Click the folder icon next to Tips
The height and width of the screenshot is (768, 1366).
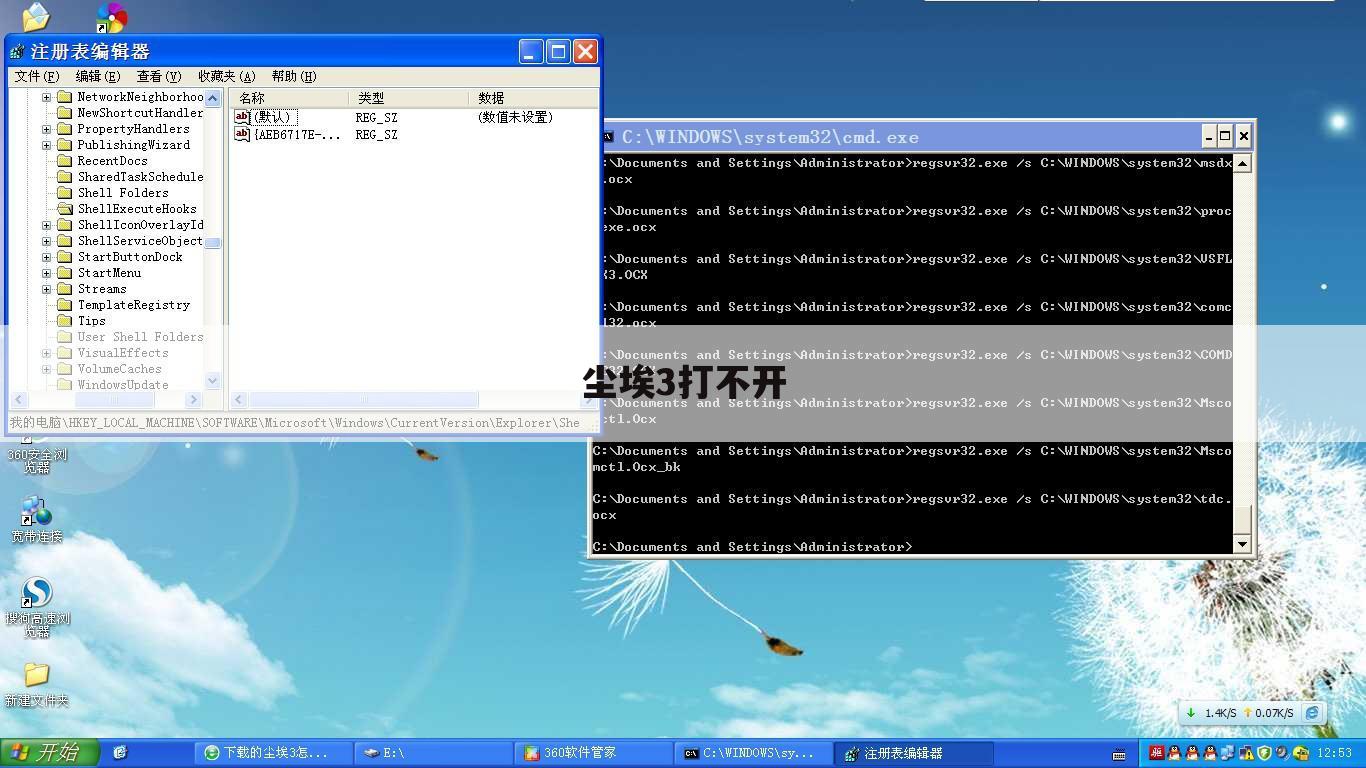pyautogui.click(x=65, y=321)
